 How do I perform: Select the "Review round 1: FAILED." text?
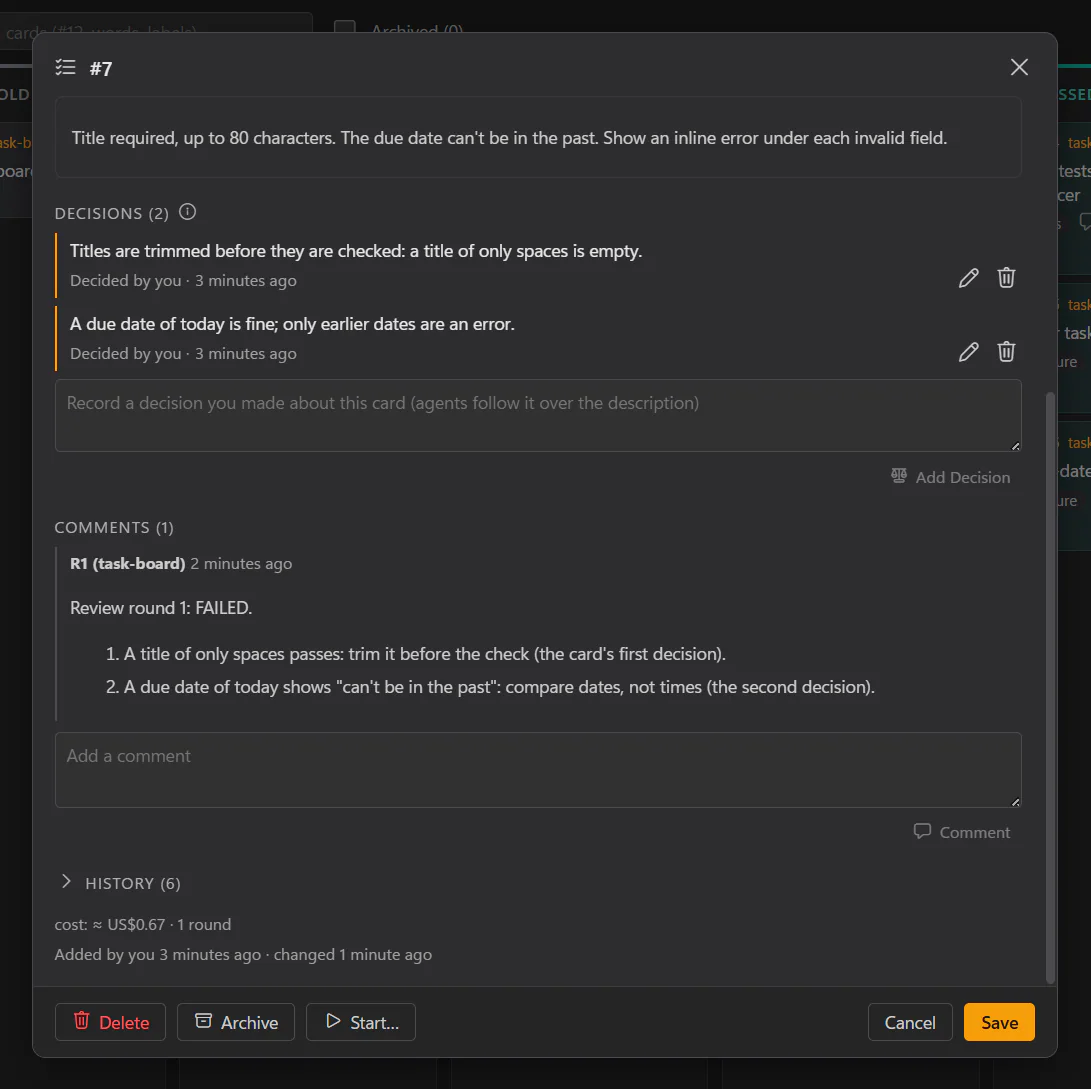[161, 607]
